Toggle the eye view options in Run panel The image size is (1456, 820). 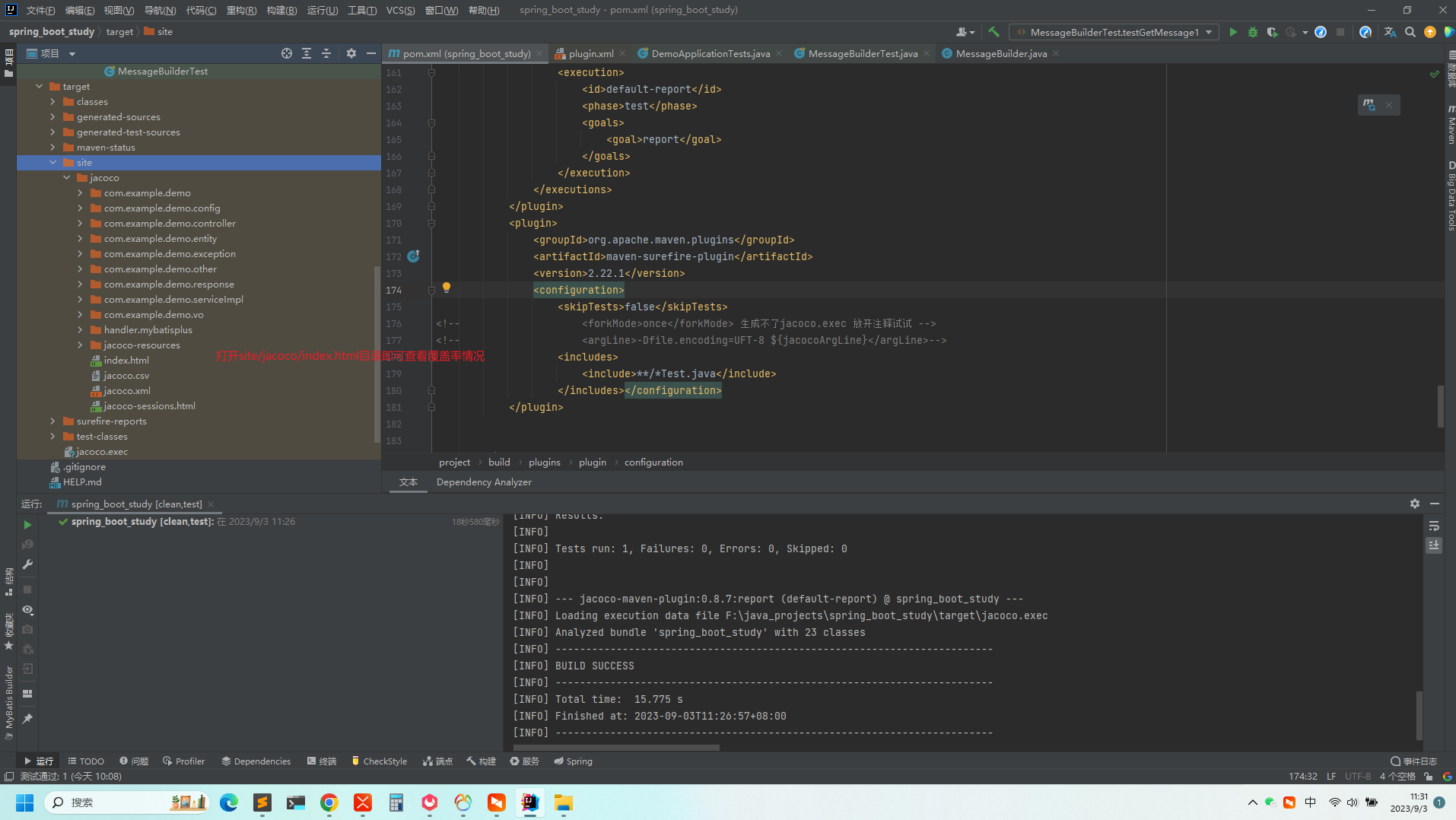point(27,610)
